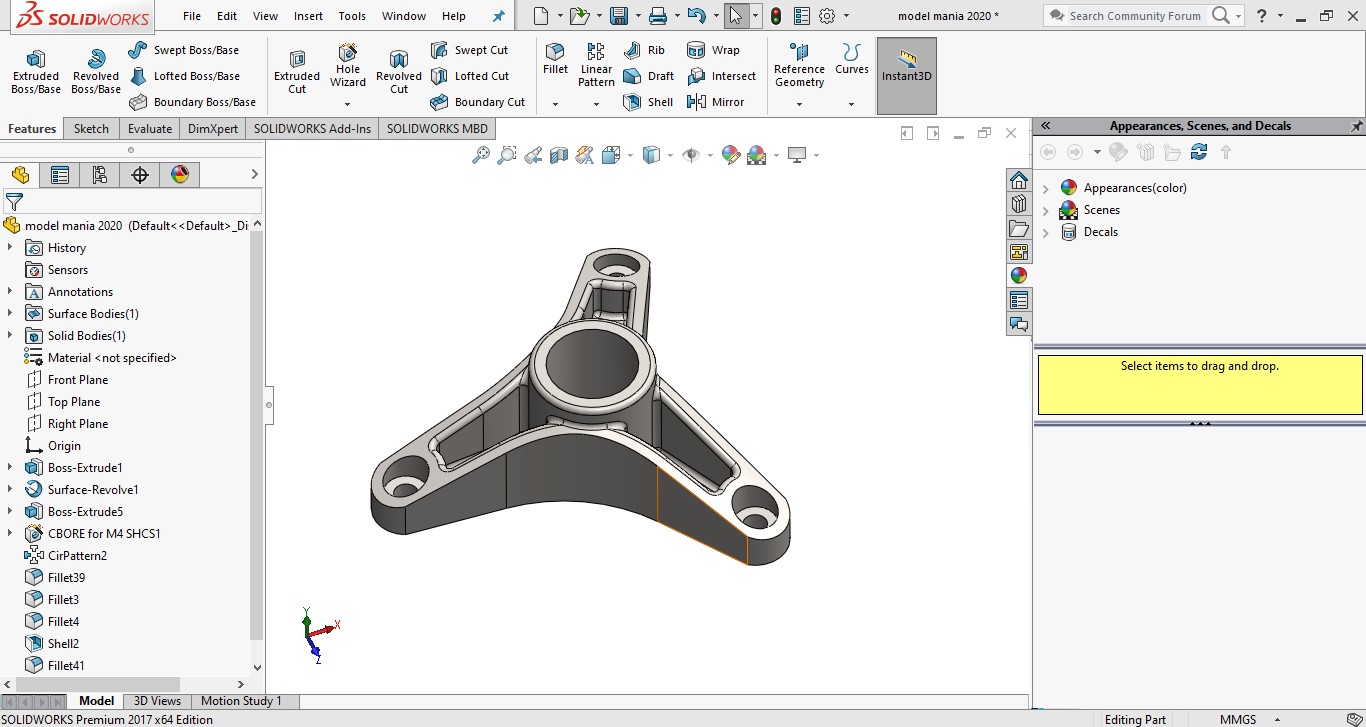The width and height of the screenshot is (1366, 727).
Task: Open the Hole Wizard tool
Action: (348, 66)
